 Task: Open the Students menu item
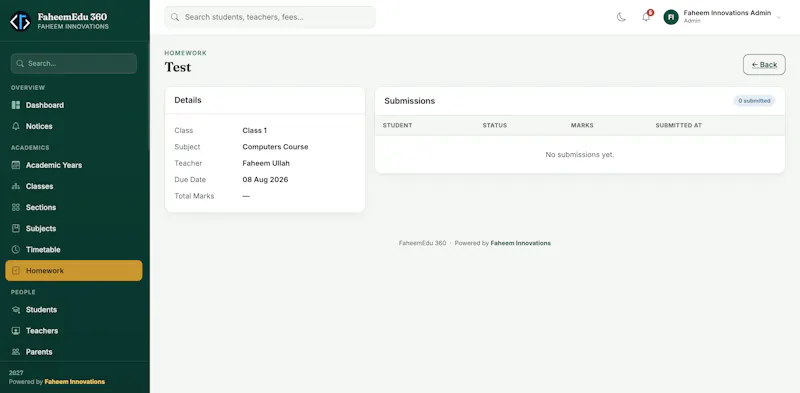click(x=74, y=310)
